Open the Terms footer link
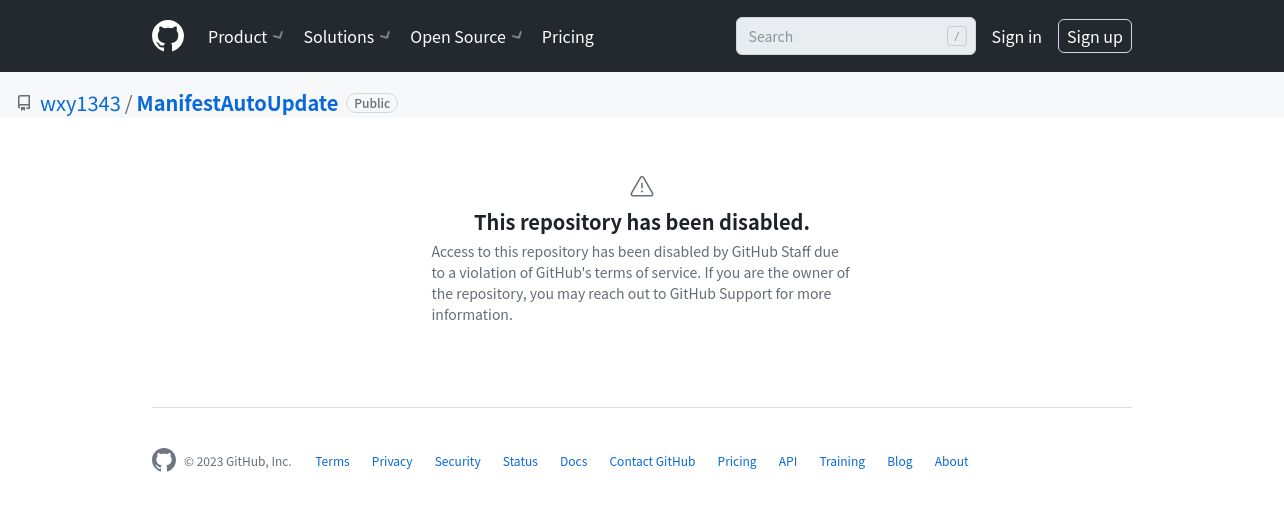 332,461
